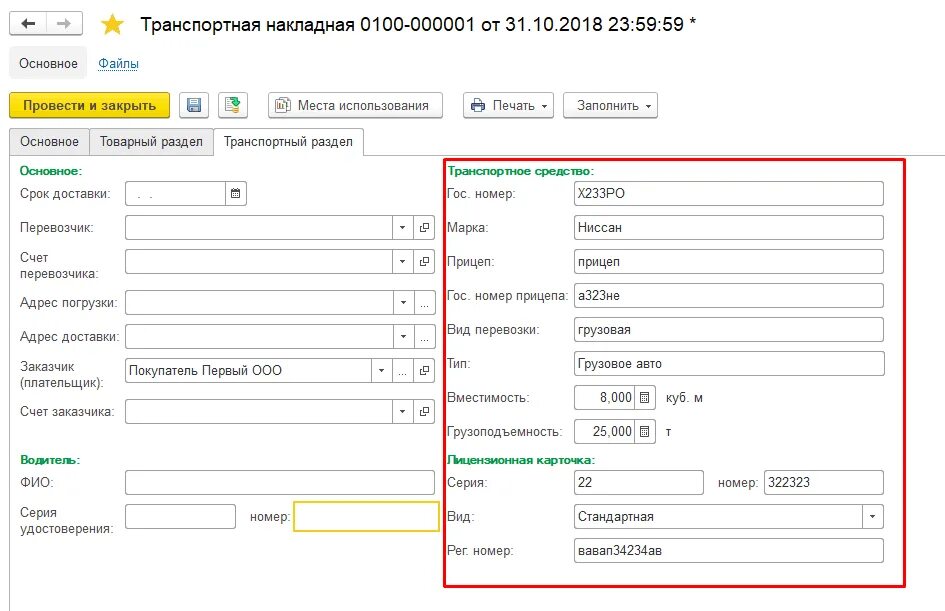Click the Стандартная license type field

point(718,516)
